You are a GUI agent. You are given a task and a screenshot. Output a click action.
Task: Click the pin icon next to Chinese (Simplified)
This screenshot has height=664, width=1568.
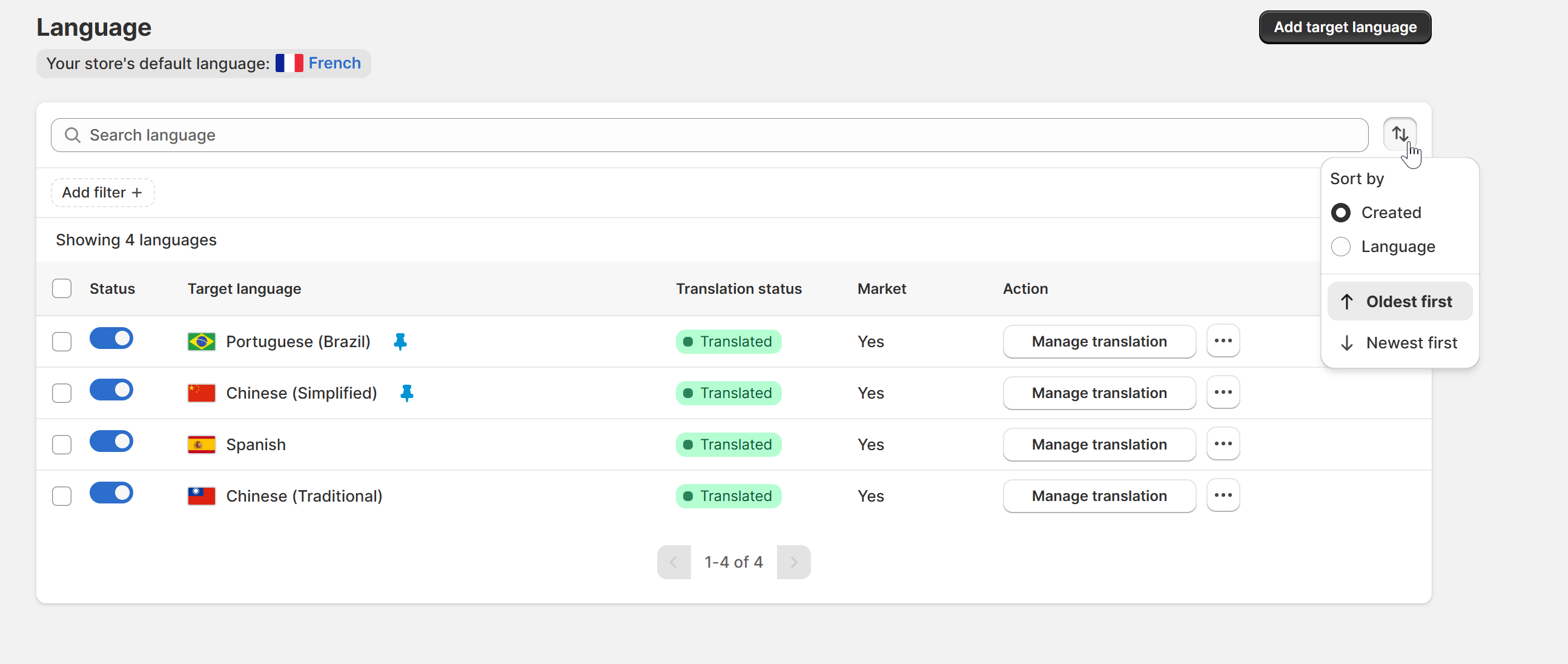(406, 394)
